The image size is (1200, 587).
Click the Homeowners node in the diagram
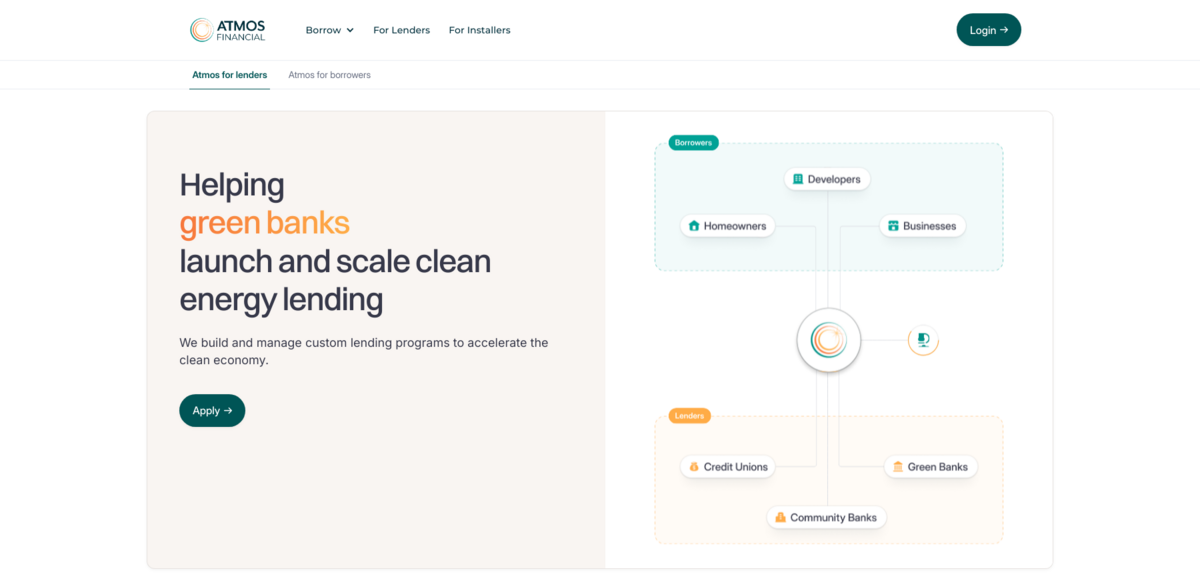tap(727, 225)
